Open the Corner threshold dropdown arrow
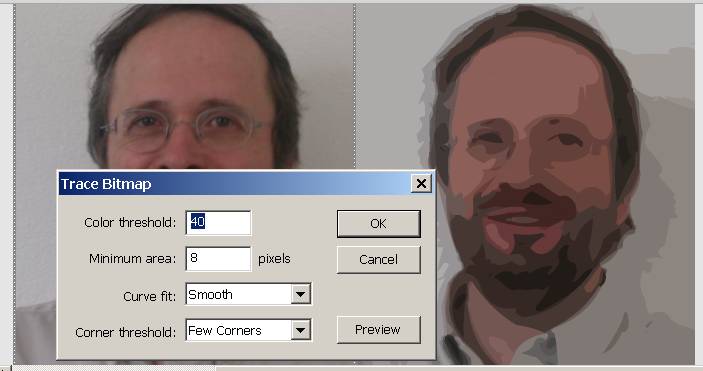Screen dimensions: 703x371 pyautogui.click(x=300, y=331)
